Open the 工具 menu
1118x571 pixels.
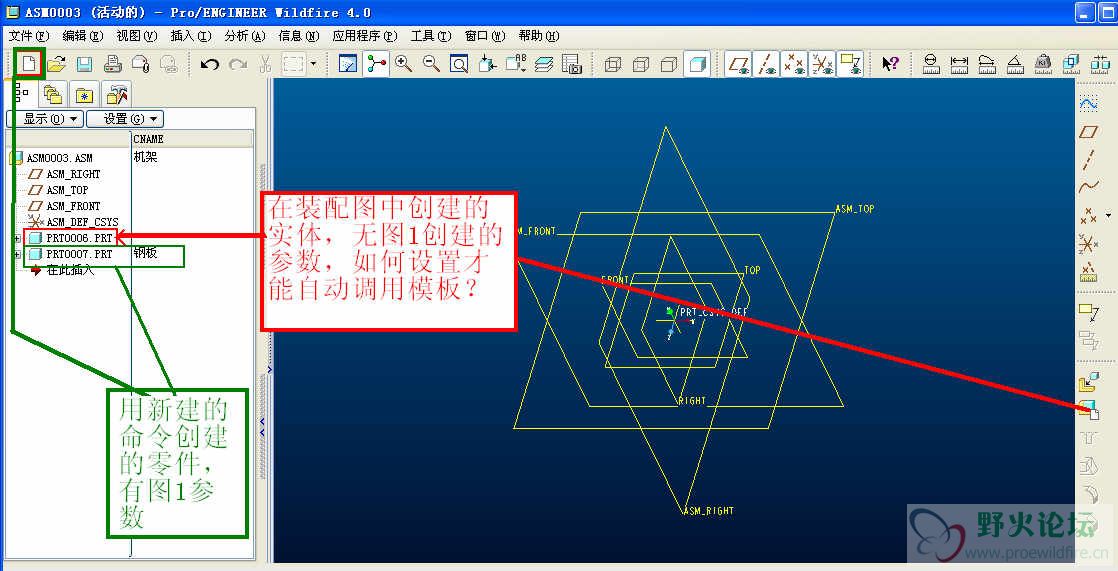431,36
